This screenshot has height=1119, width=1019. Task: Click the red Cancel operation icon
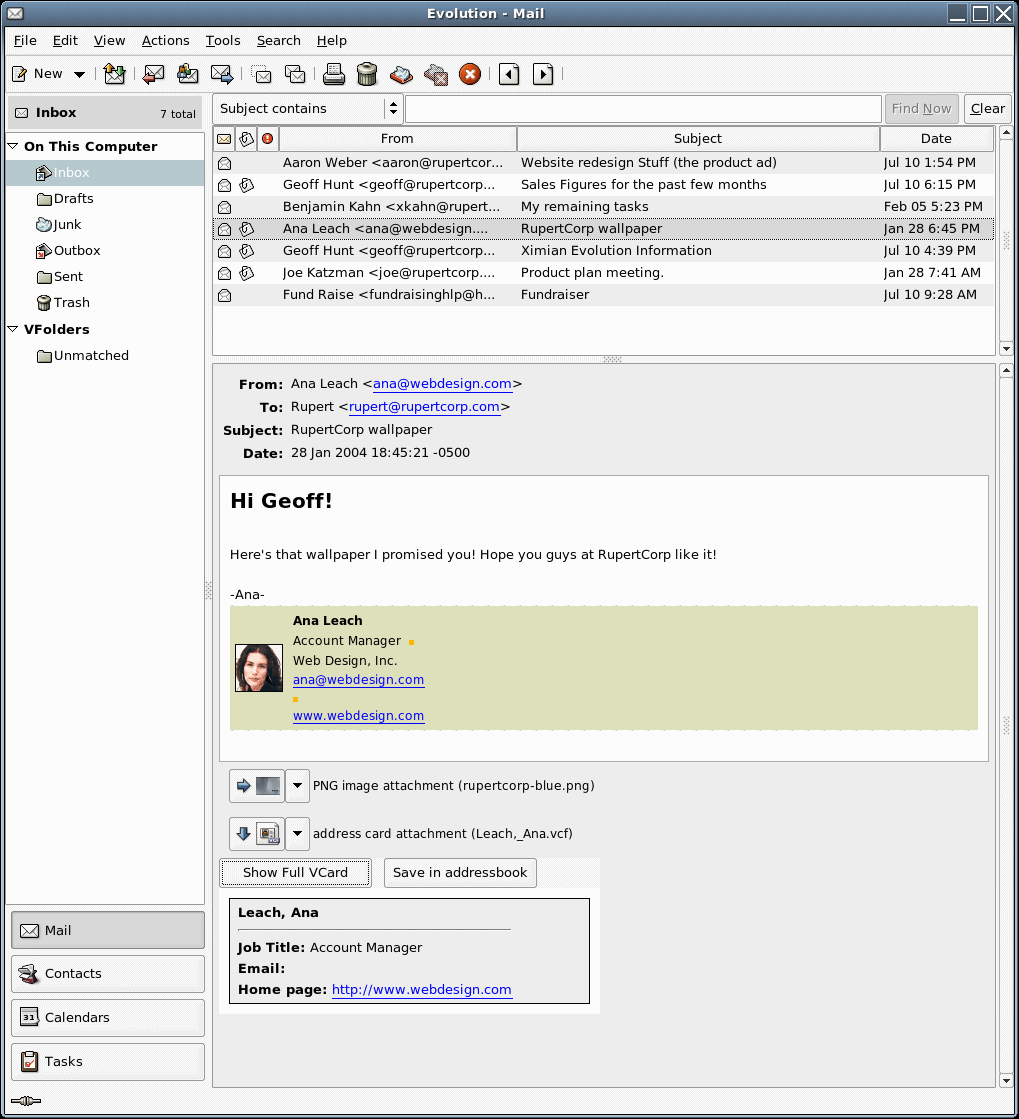pos(470,74)
